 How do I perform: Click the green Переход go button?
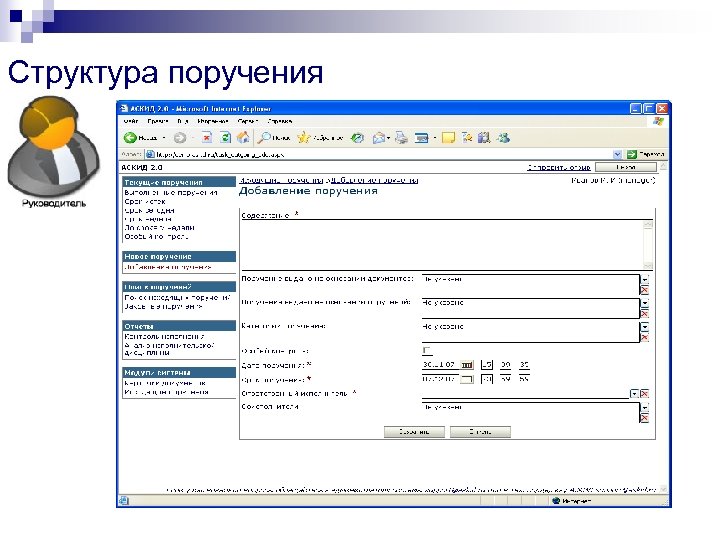(646, 154)
